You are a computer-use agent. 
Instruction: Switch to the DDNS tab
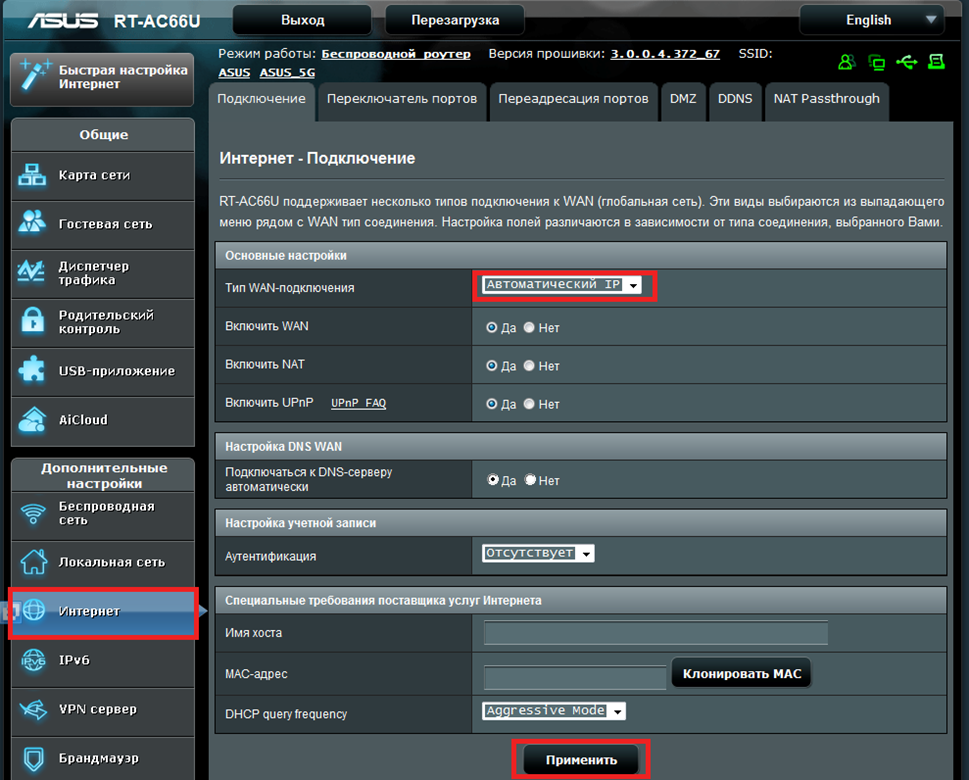[735, 100]
